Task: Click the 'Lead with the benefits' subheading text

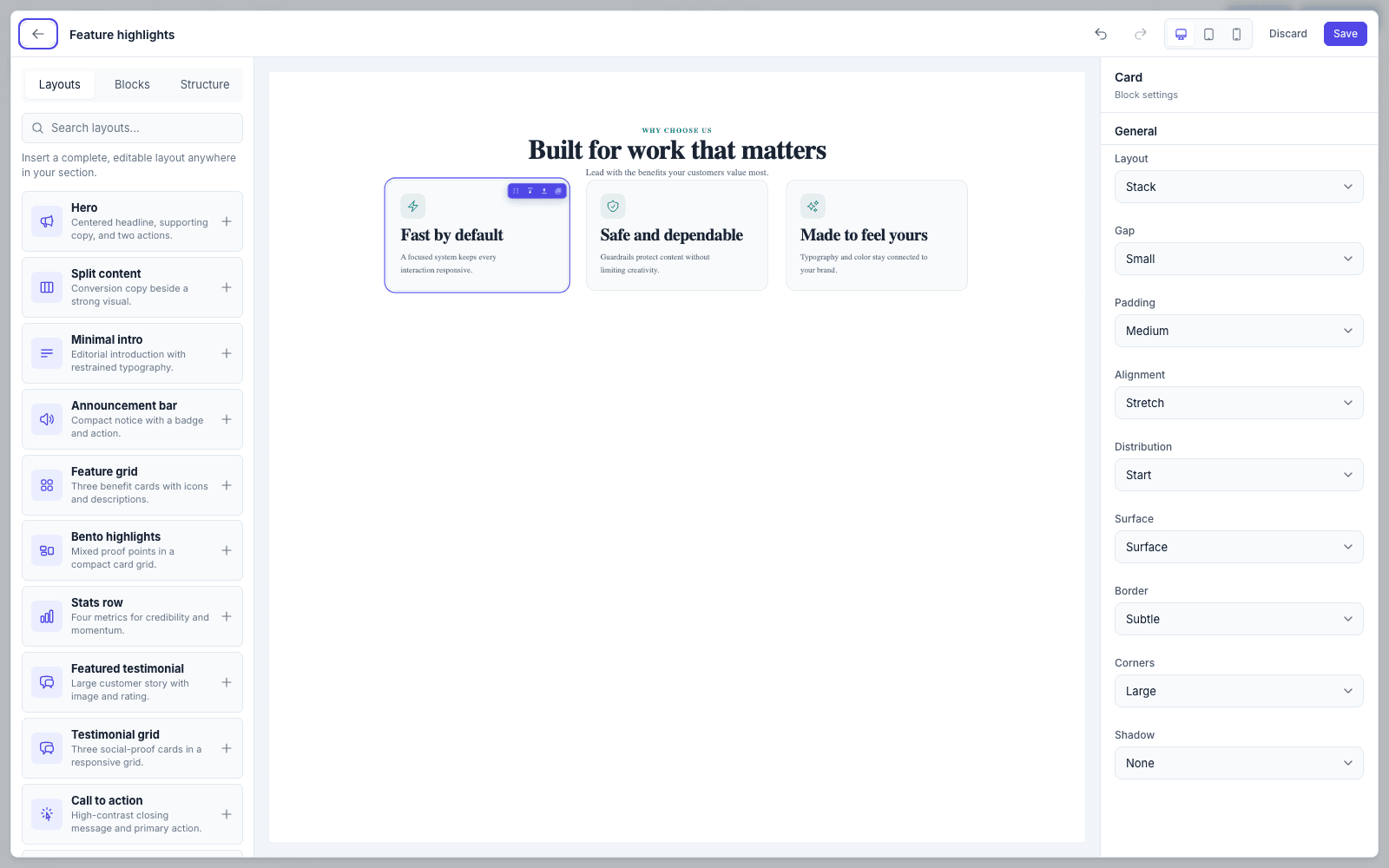Action: tap(677, 173)
